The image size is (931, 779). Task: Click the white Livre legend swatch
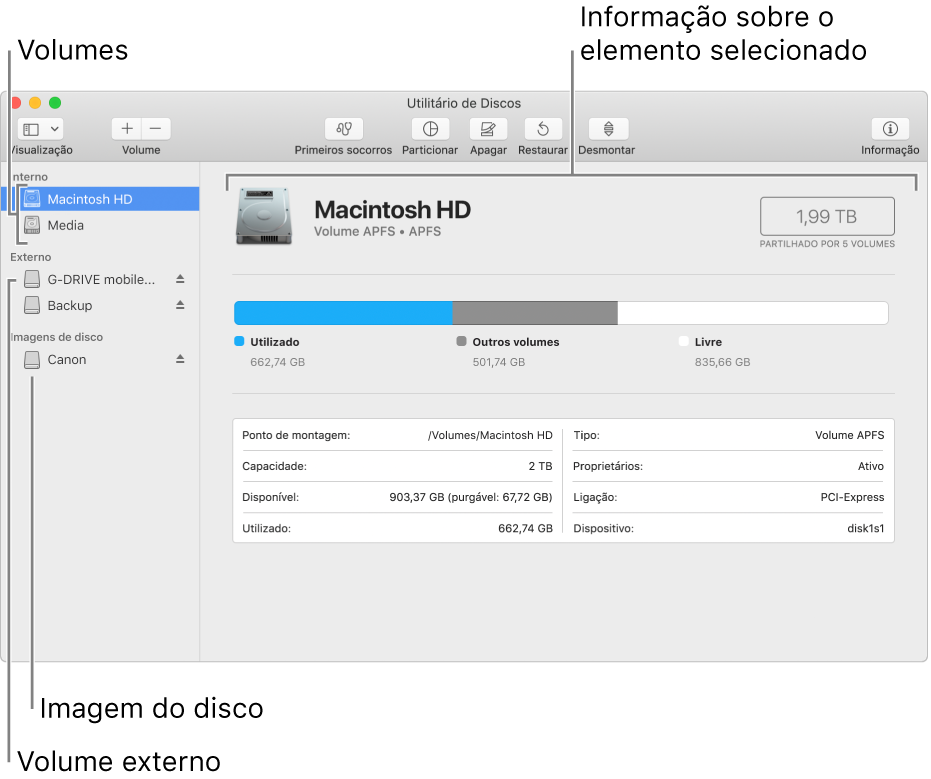683,341
